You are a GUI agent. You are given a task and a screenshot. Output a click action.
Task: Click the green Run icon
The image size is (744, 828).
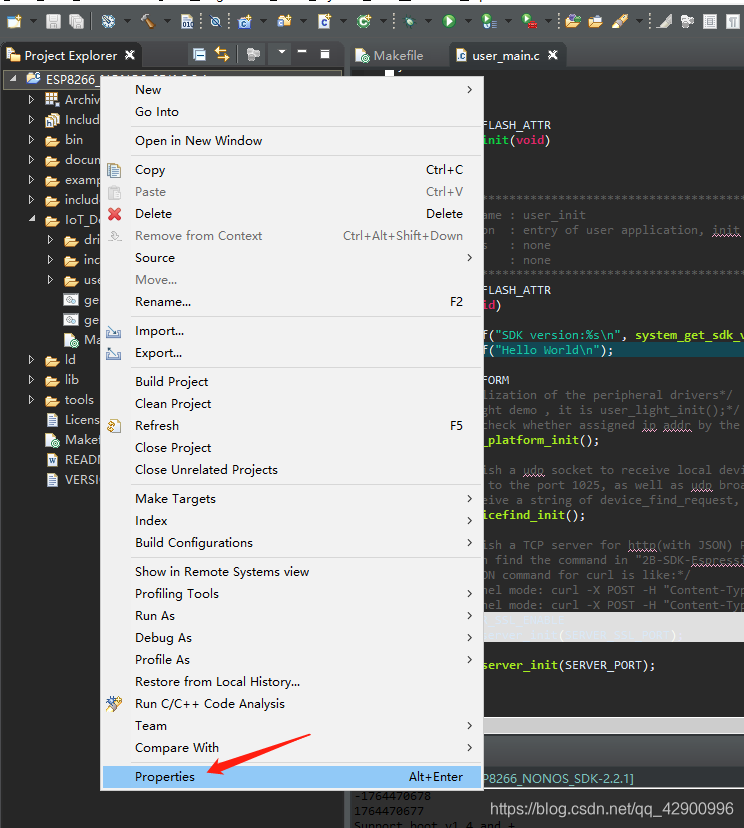point(449,22)
